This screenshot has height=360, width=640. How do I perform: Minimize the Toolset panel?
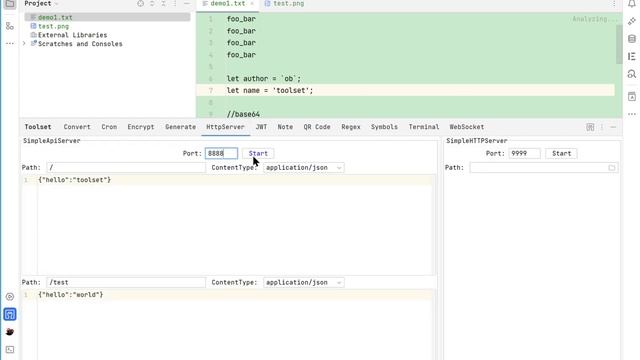pos(613,127)
